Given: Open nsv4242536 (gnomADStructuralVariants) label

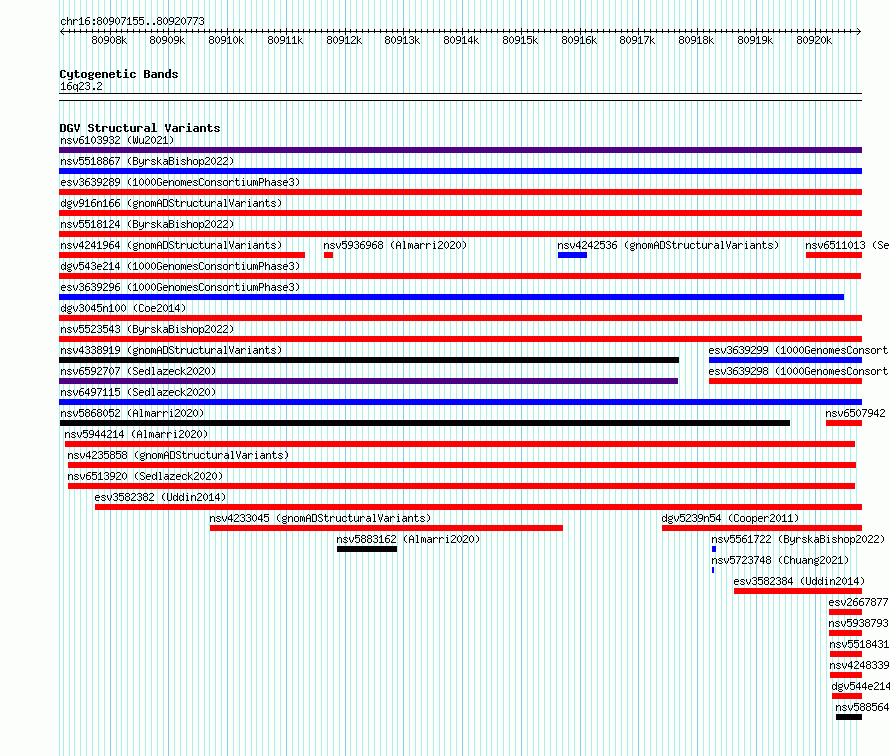Looking at the screenshot, I should pyautogui.click(x=668, y=245).
